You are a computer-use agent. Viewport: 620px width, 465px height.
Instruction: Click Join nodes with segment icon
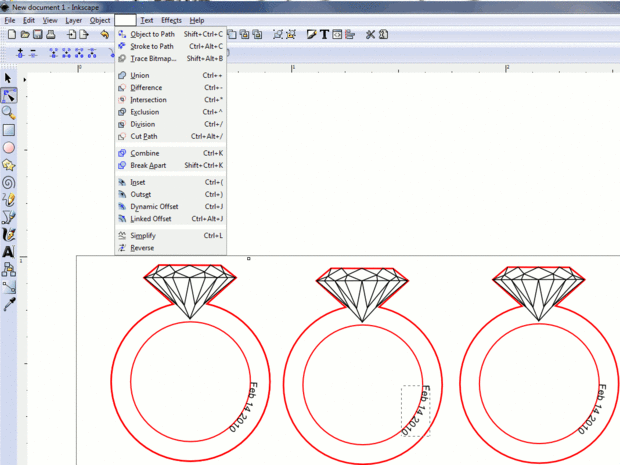(x=66, y=53)
